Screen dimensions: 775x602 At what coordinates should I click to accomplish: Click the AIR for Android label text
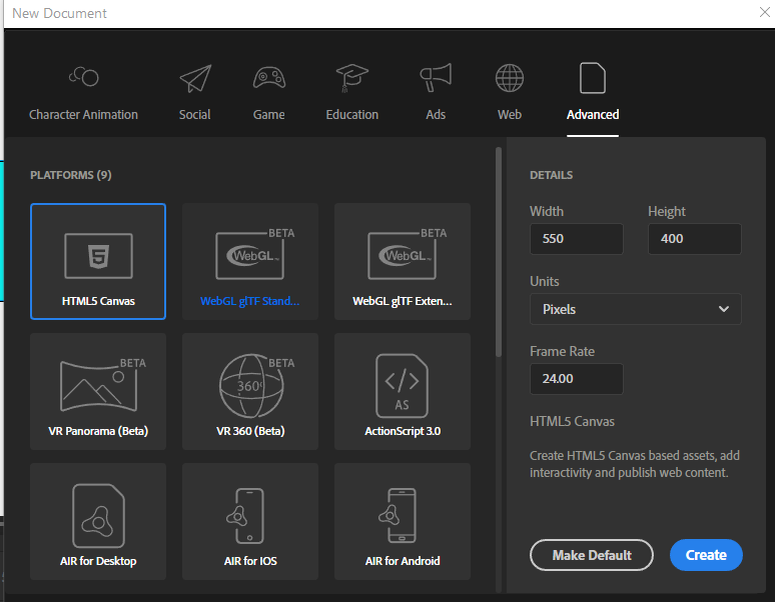[403, 561]
